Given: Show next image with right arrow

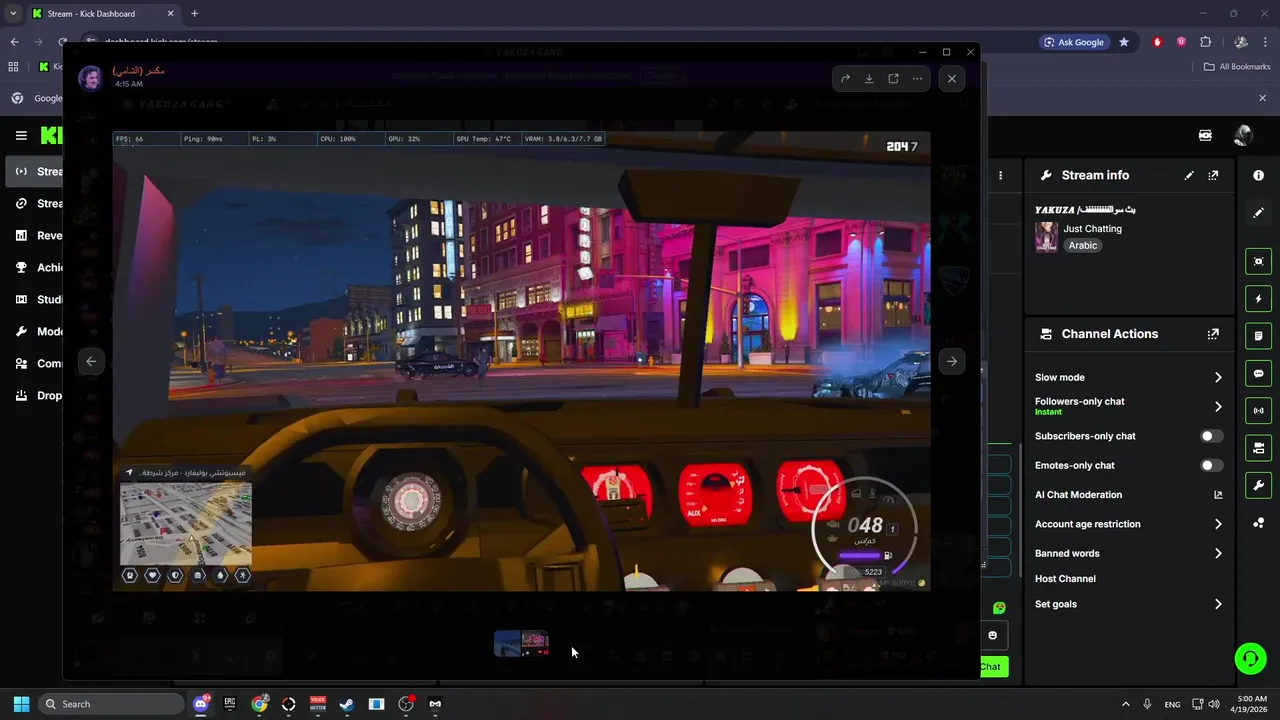Looking at the screenshot, I should click(952, 362).
